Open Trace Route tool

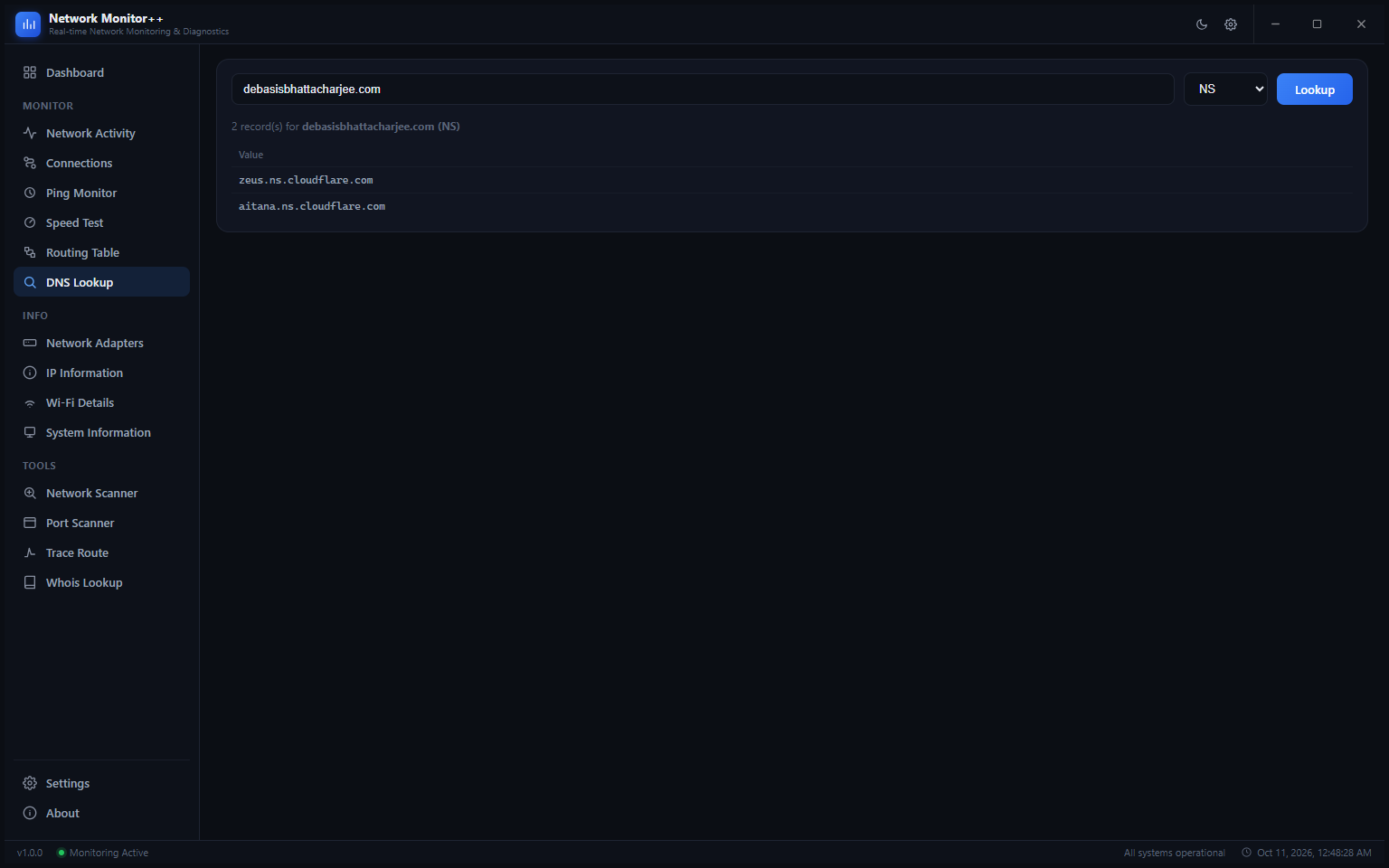[101, 552]
